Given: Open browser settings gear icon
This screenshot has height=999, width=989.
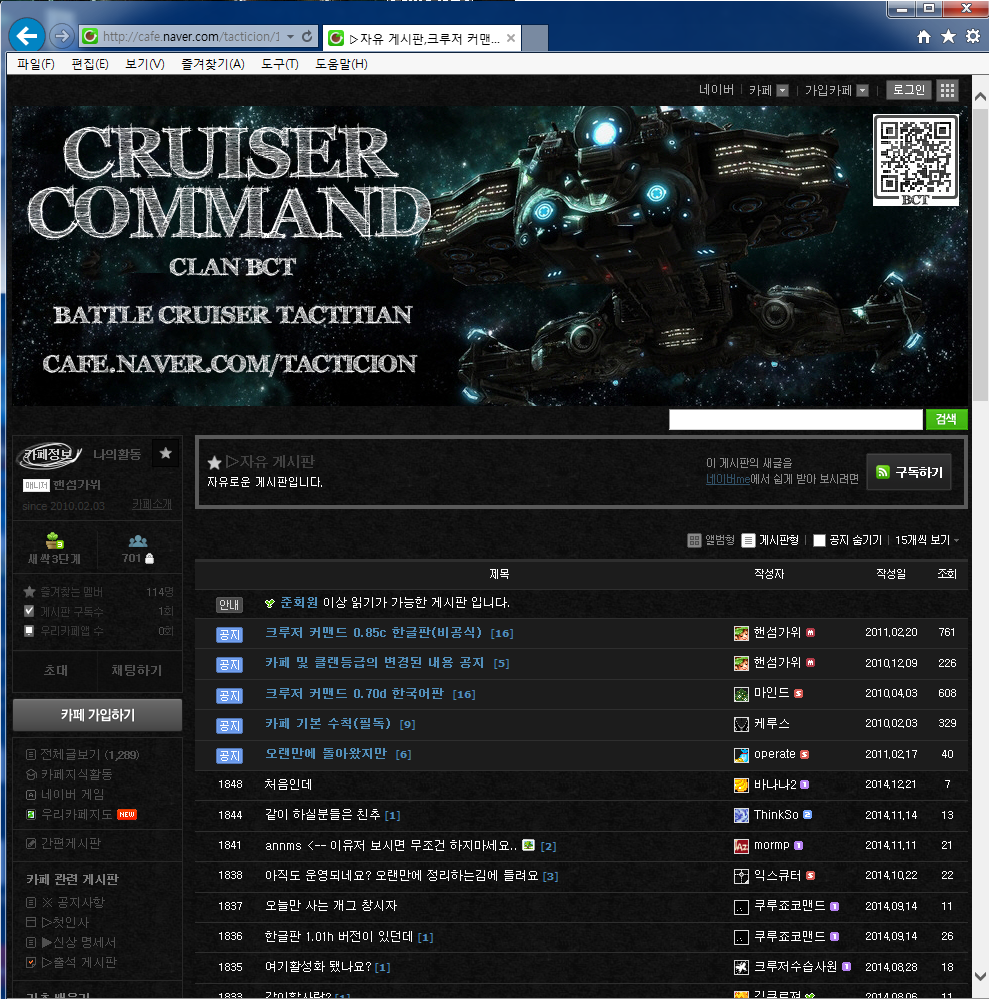Looking at the screenshot, I should pos(973,36).
